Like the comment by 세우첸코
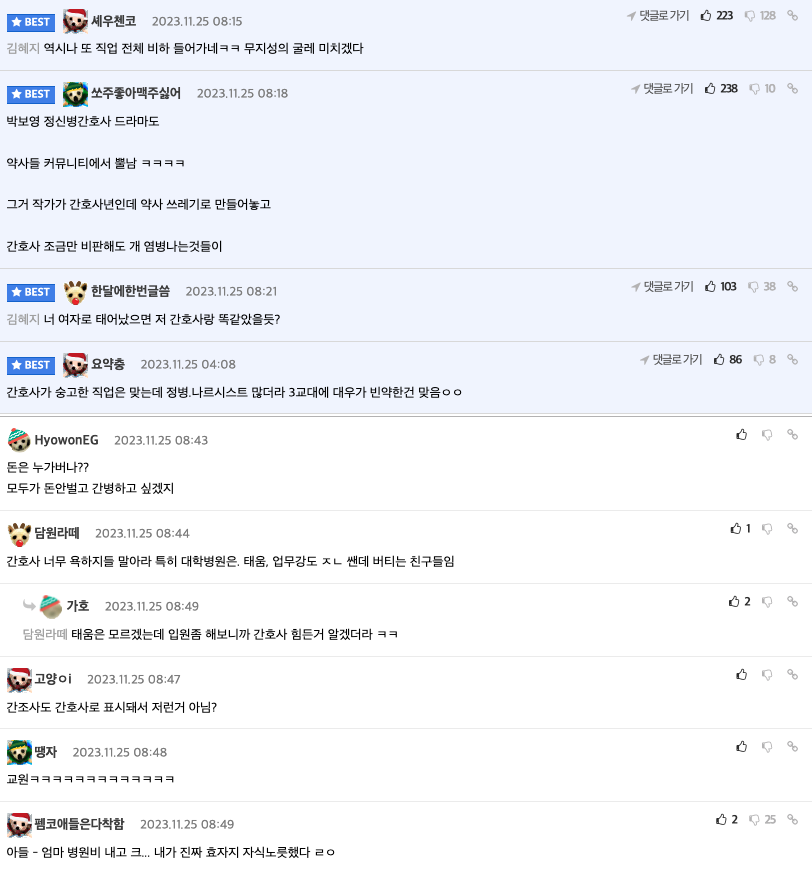The height and width of the screenshot is (874, 812). (x=717, y=16)
